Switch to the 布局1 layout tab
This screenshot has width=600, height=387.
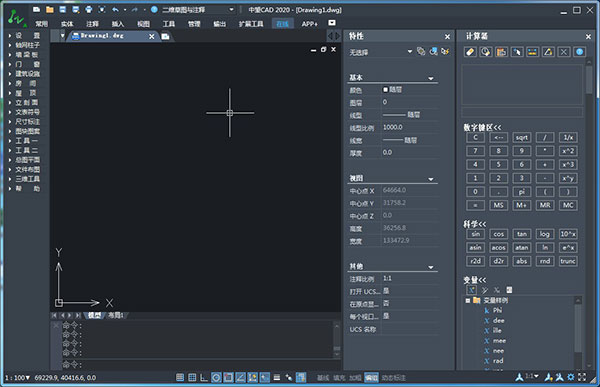116,315
